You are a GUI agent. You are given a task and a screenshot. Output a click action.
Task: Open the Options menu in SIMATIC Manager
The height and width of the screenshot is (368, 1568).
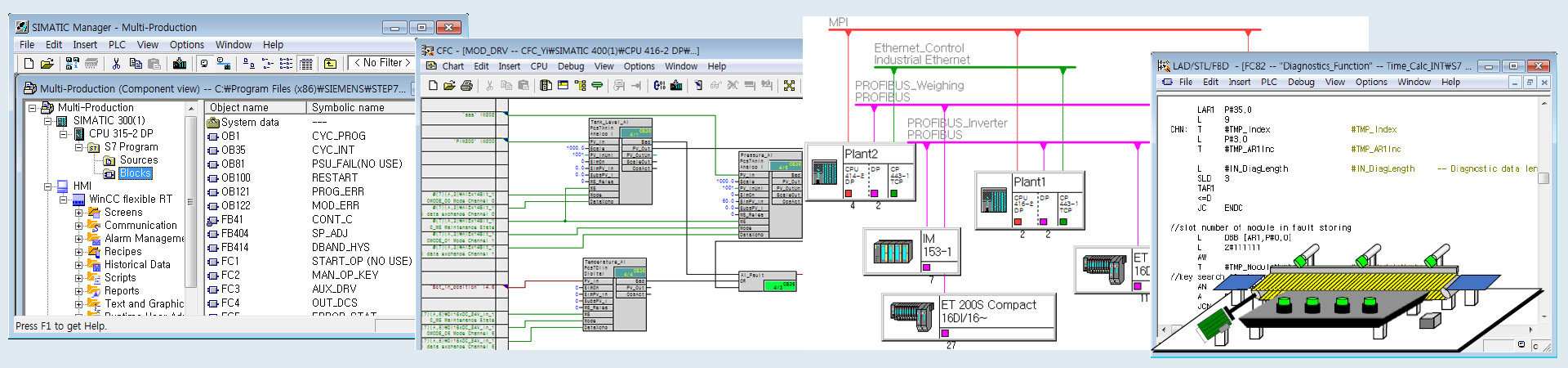187,45
